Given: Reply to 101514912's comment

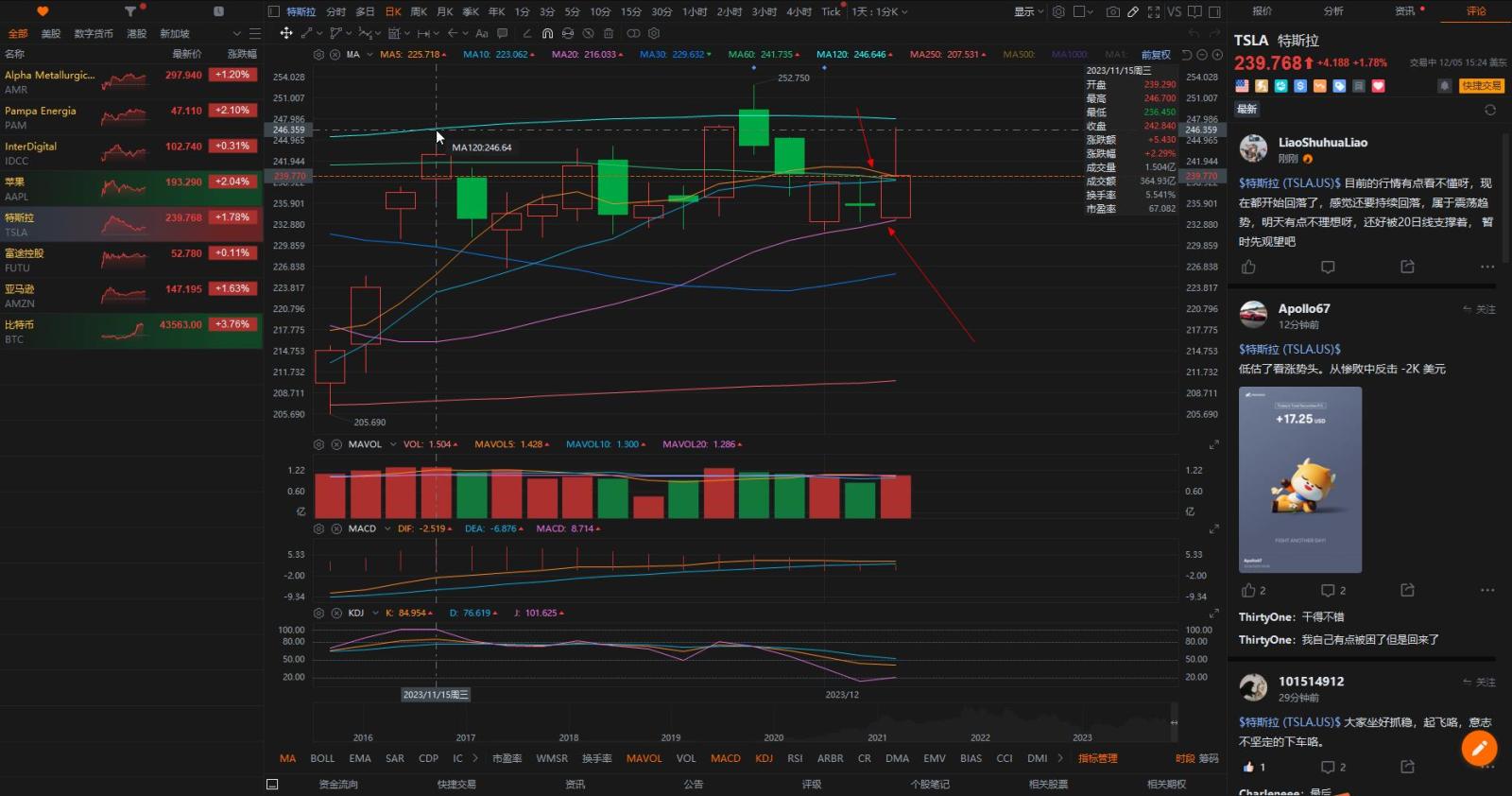Looking at the screenshot, I should 1328,767.
